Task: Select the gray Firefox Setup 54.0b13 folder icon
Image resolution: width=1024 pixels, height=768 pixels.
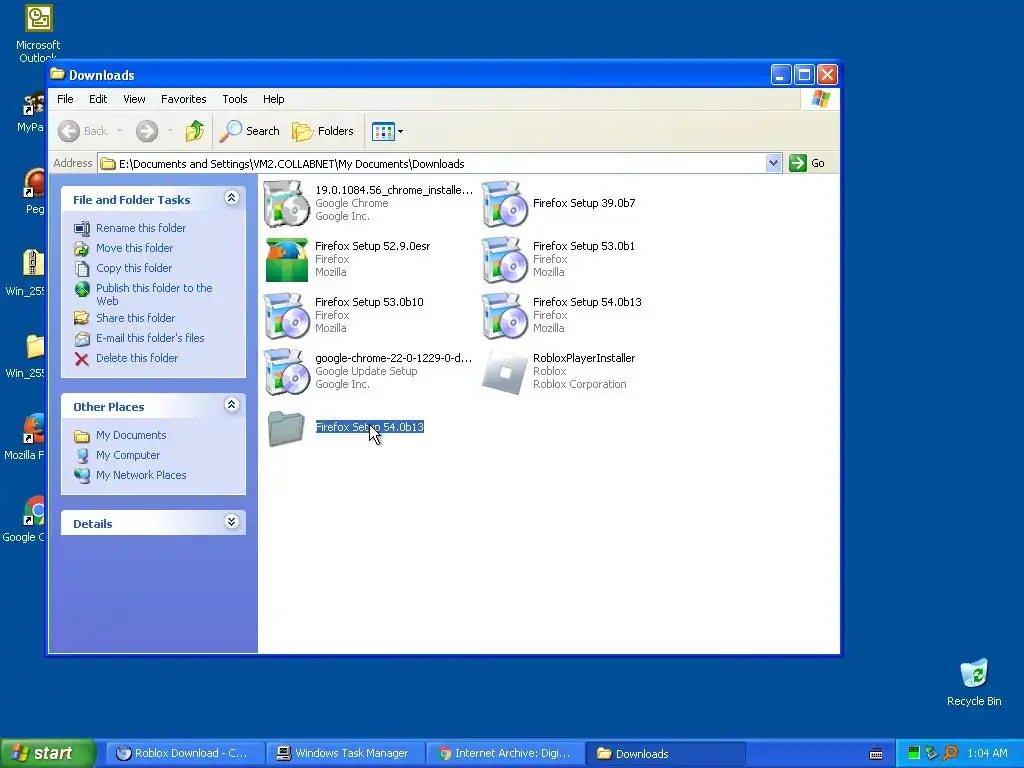Action: point(286,428)
